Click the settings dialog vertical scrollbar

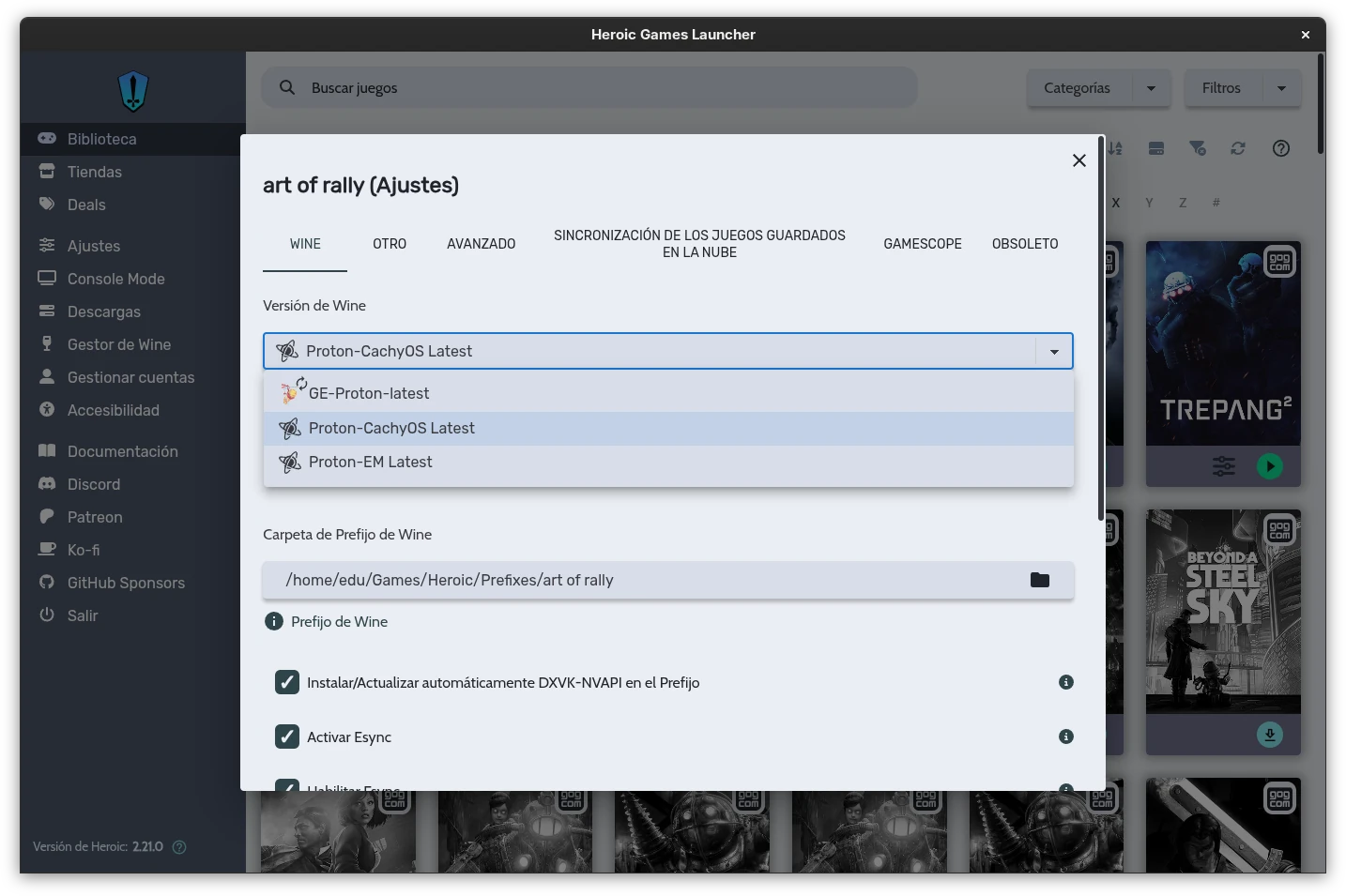1100,328
